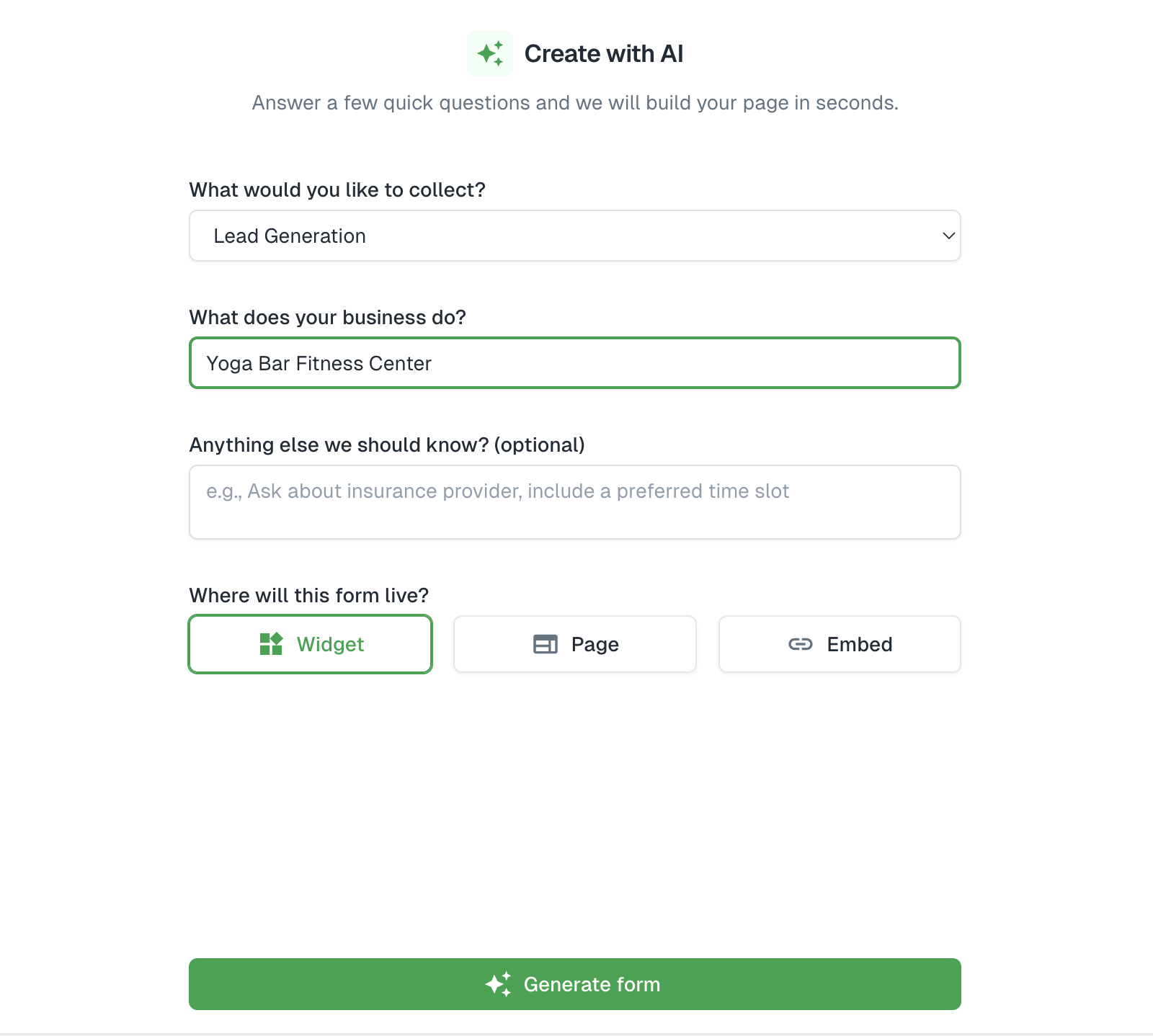Screen dimensions: 1153x1036
Task: Expand the What would you like to collect selector
Action: tap(574, 236)
